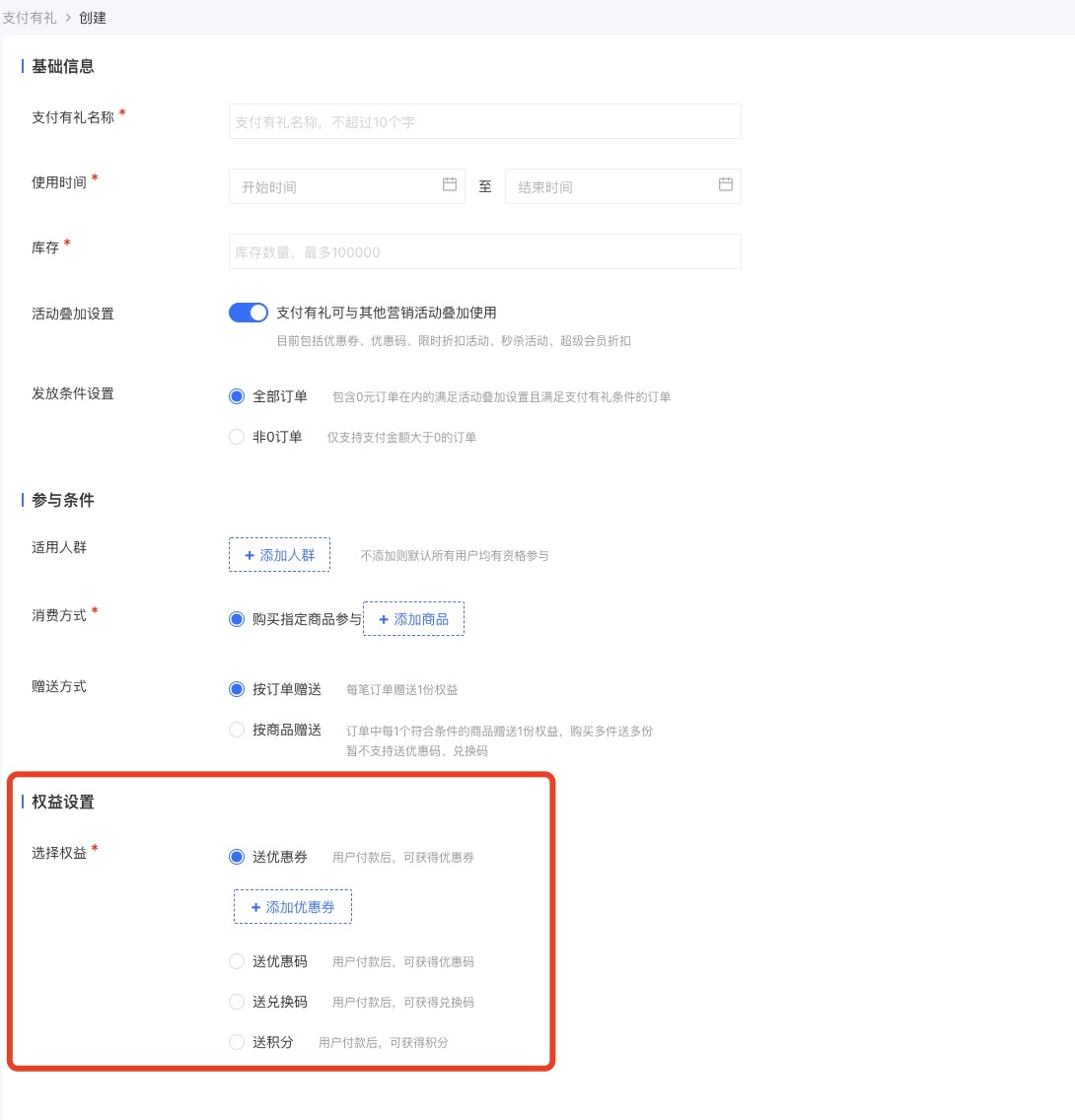
Task: Click the 添加商品 button
Action: (413, 619)
